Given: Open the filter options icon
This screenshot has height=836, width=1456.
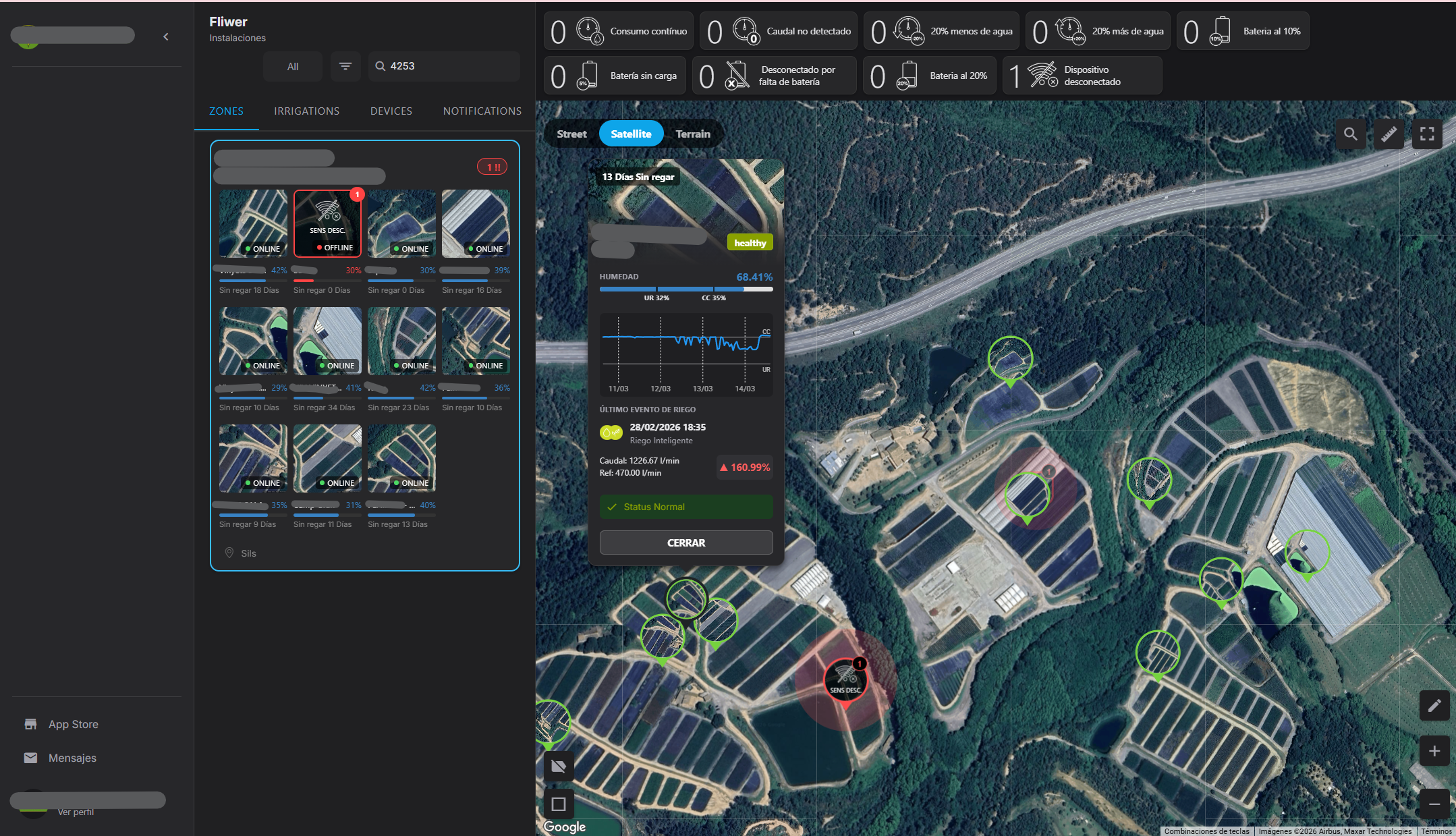Looking at the screenshot, I should 345,66.
